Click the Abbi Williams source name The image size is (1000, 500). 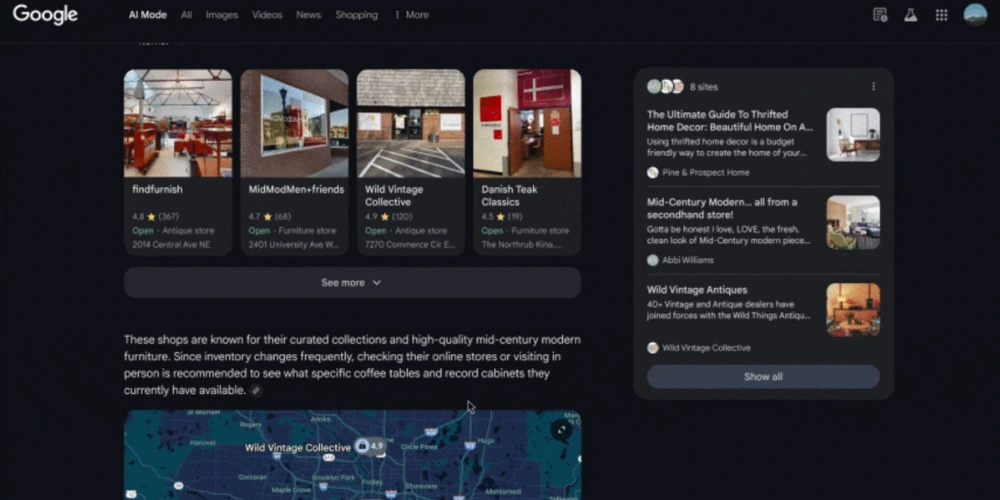[x=688, y=260]
